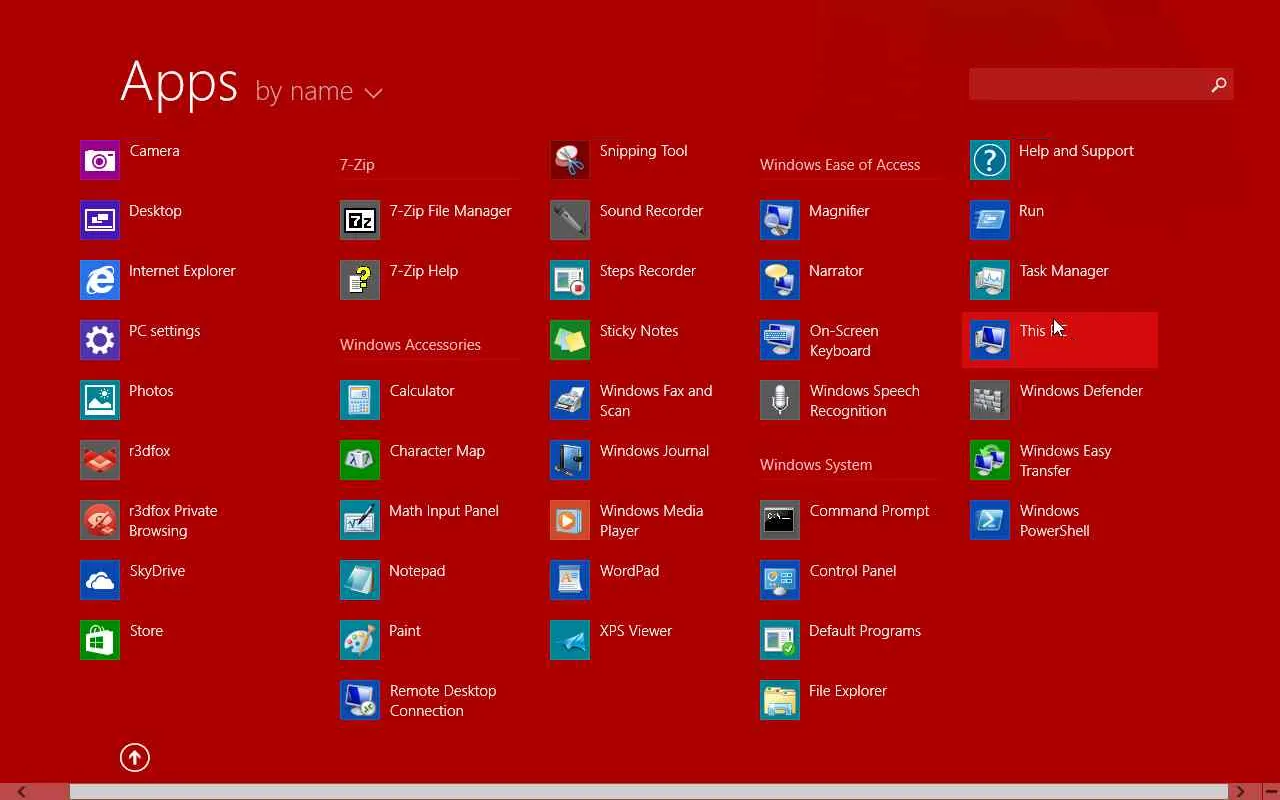This screenshot has height=800, width=1280.
Task: Launch the SkyDrive cloud icon
Action: [100, 580]
